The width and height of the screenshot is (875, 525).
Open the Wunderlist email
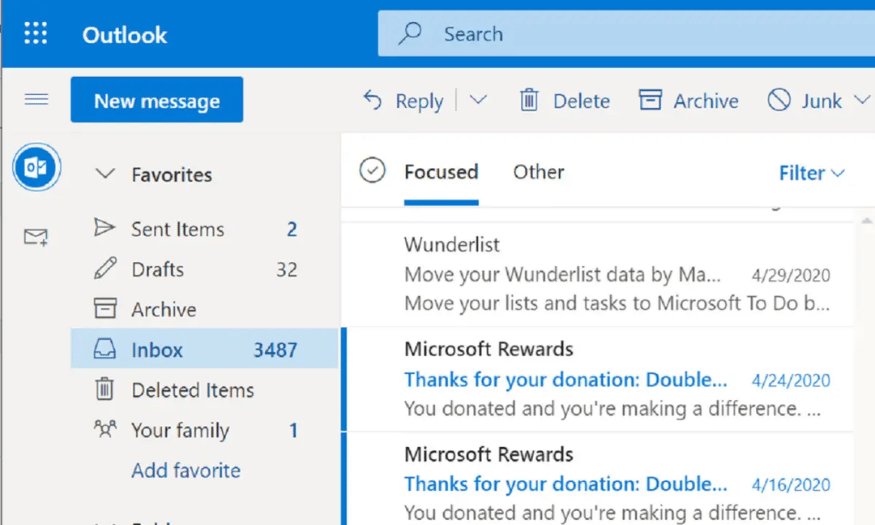tap(598, 274)
